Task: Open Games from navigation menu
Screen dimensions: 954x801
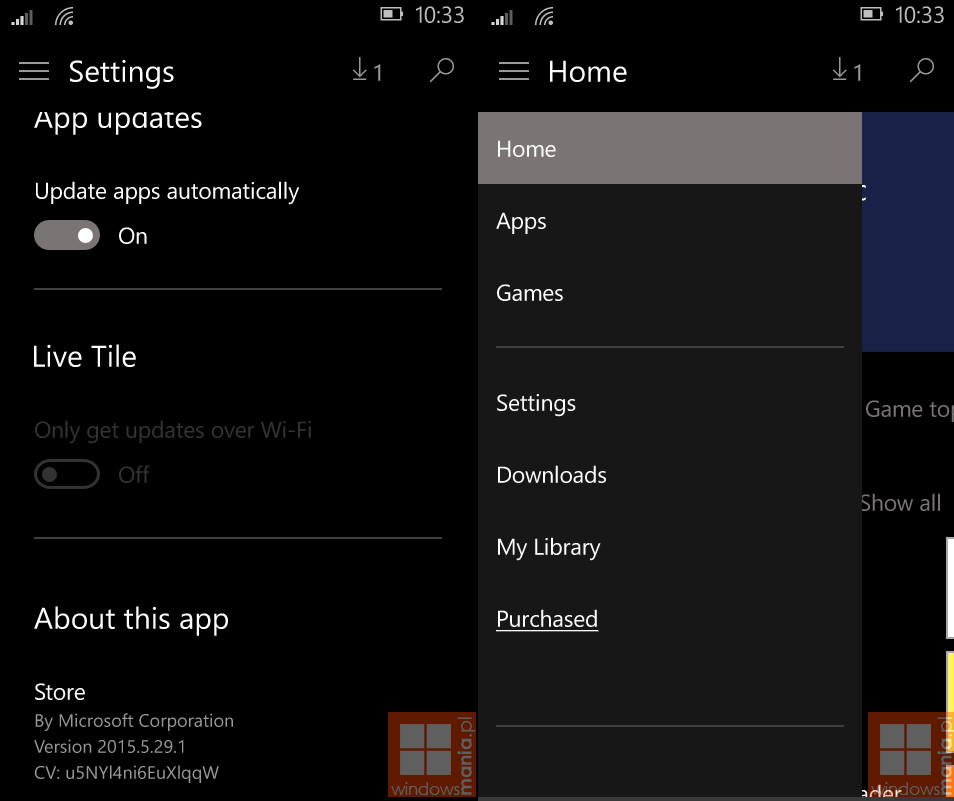Action: (x=670, y=293)
